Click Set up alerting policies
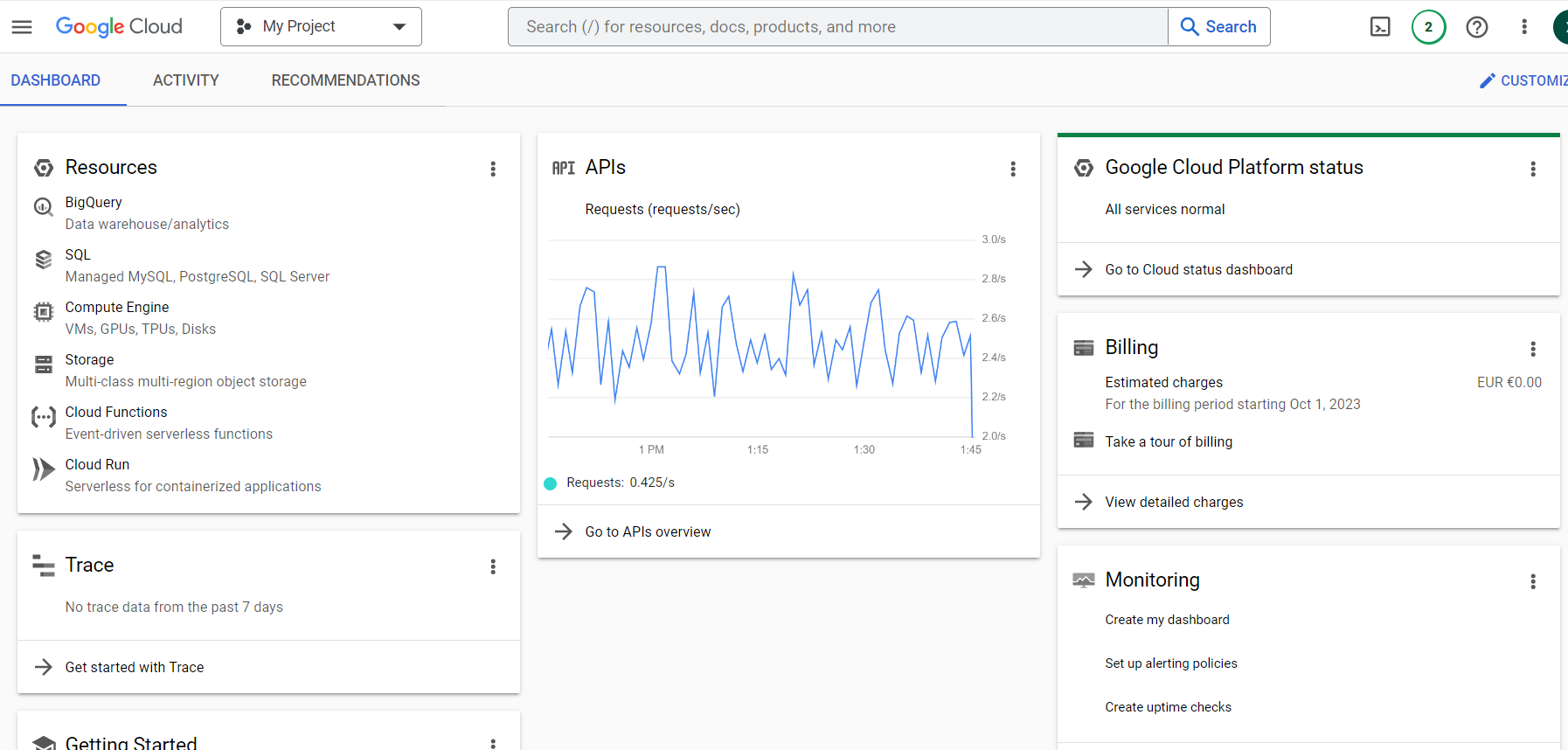Viewport: 1568px width, 750px height. (x=1171, y=663)
